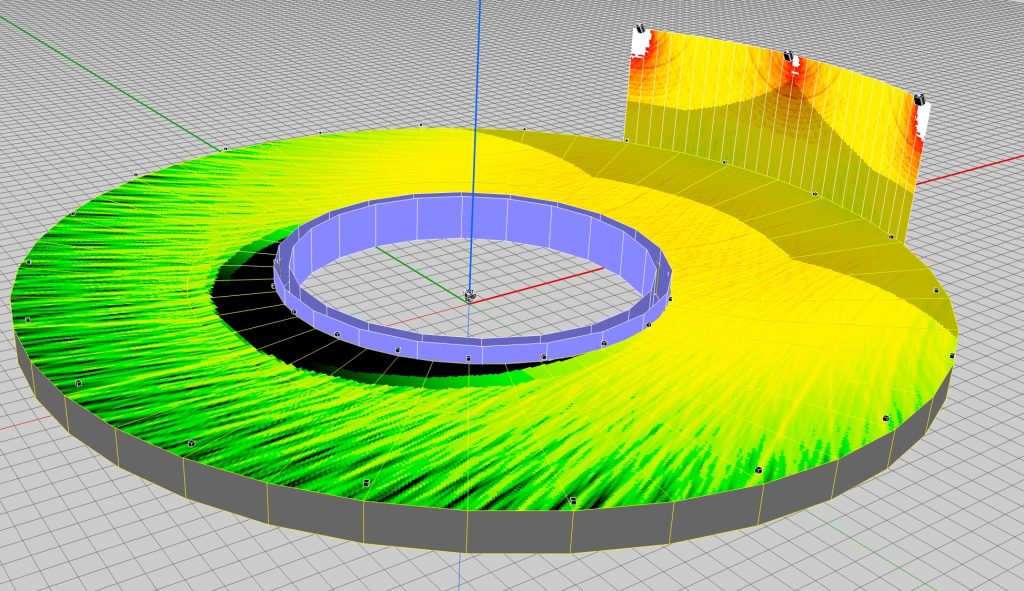Select the leftmost loudspeaker on the curved wall
Viewport: 1024px width, 591px height.
[x=640, y=41]
